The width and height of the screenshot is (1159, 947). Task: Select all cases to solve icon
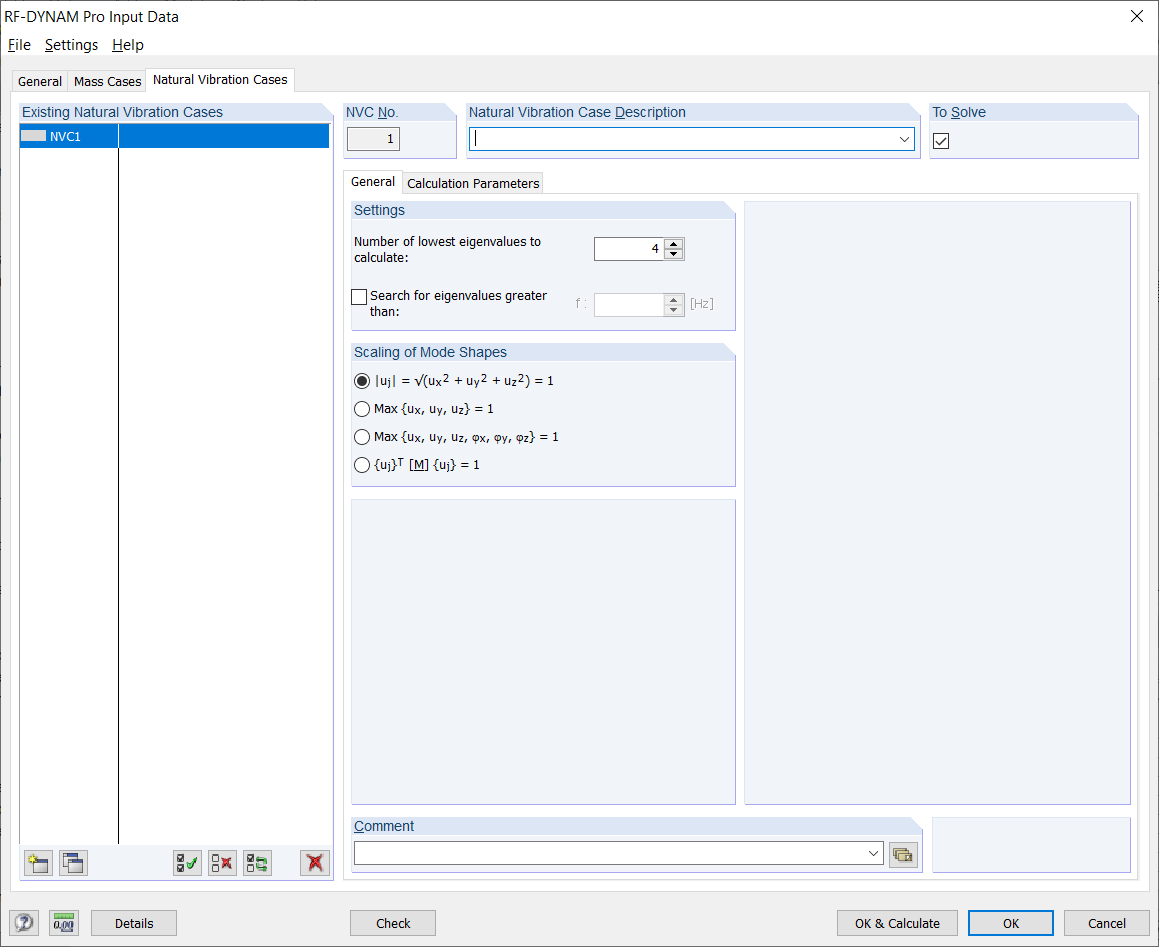pyautogui.click(x=187, y=863)
